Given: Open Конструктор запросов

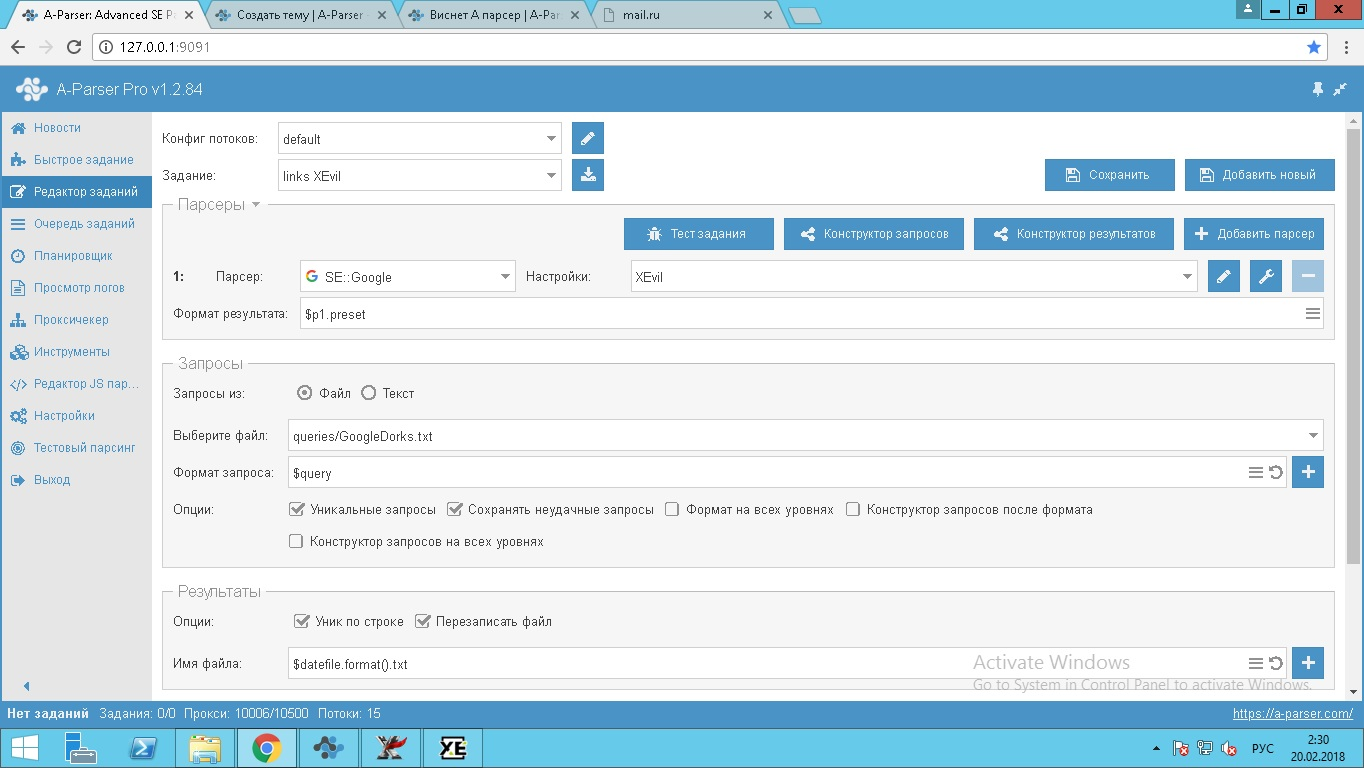Looking at the screenshot, I should click(x=873, y=234).
